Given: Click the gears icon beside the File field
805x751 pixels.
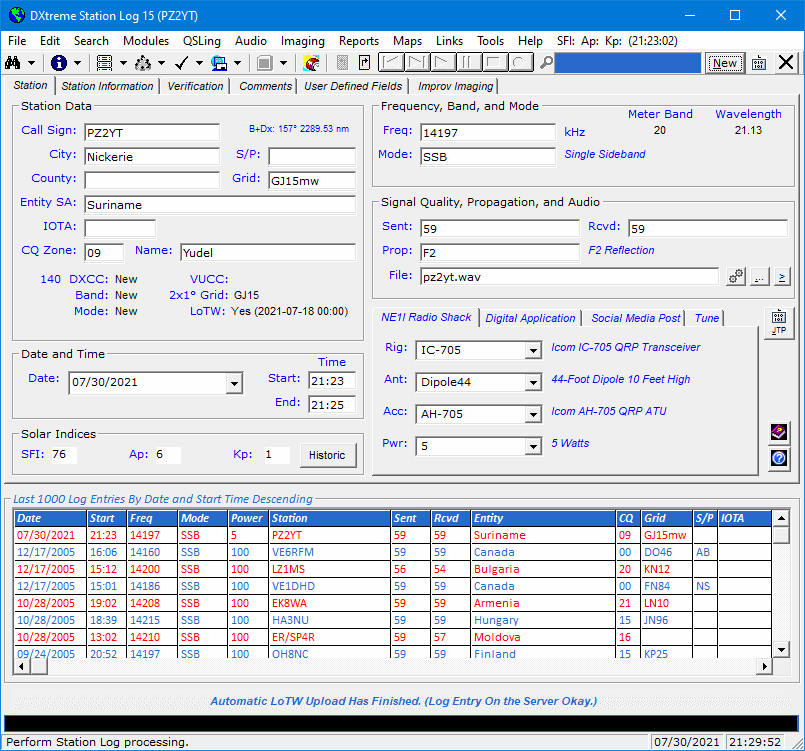Looking at the screenshot, I should [735, 277].
